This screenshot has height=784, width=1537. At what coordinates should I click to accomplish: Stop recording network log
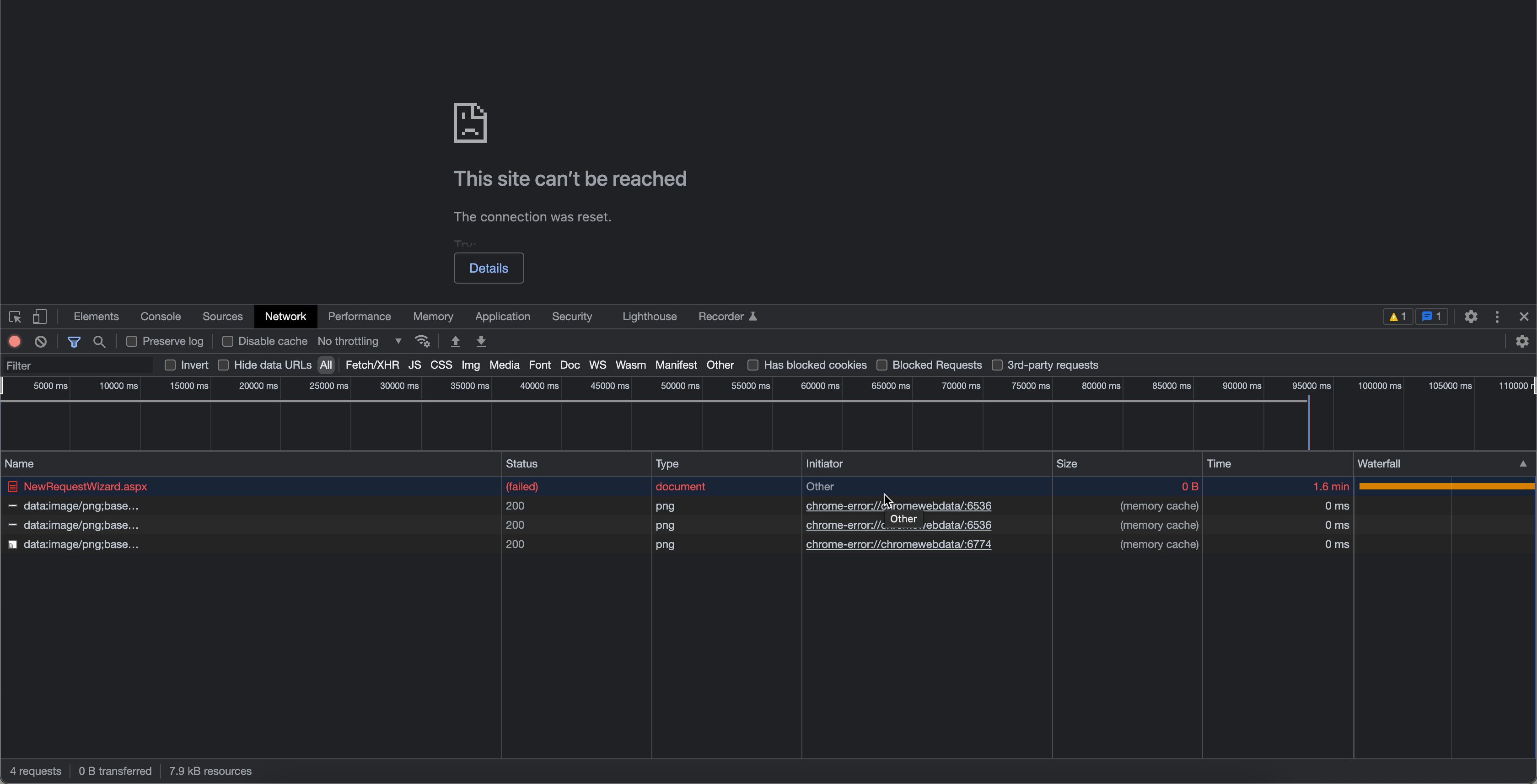[x=15, y=341]
